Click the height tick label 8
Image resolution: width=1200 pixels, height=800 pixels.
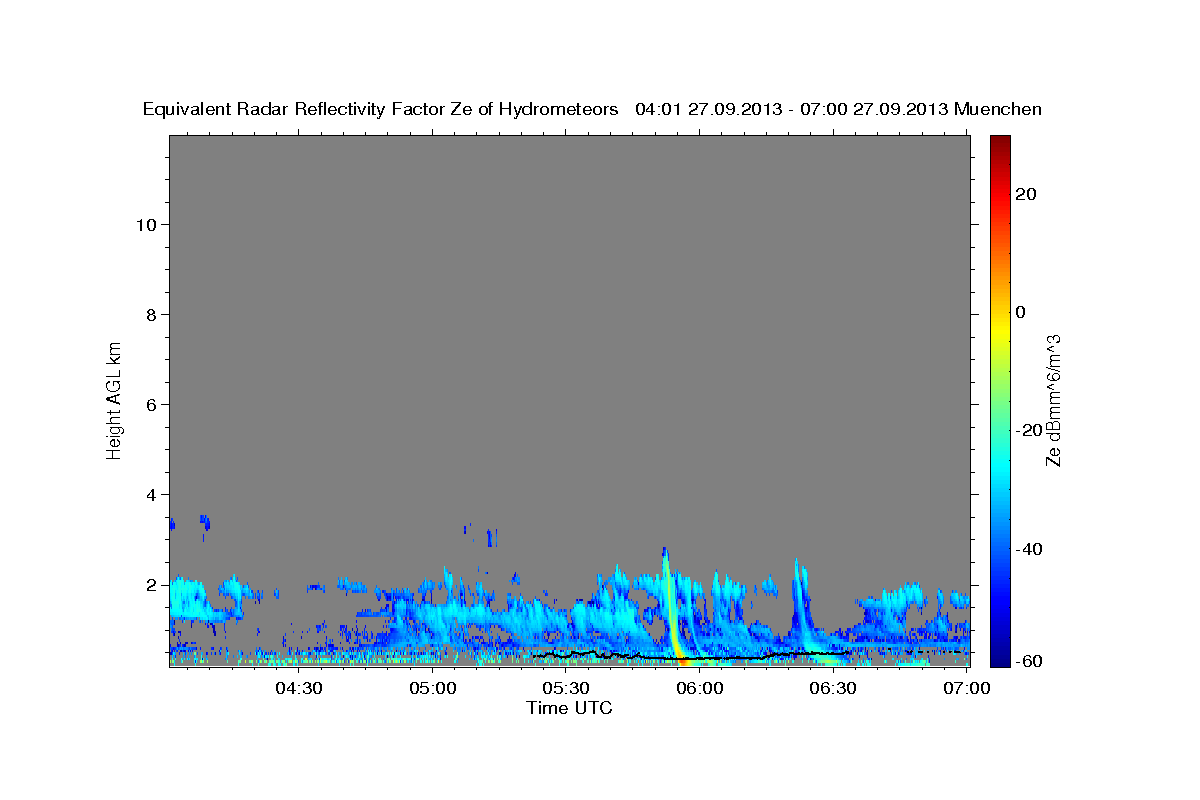click(152, 314)
